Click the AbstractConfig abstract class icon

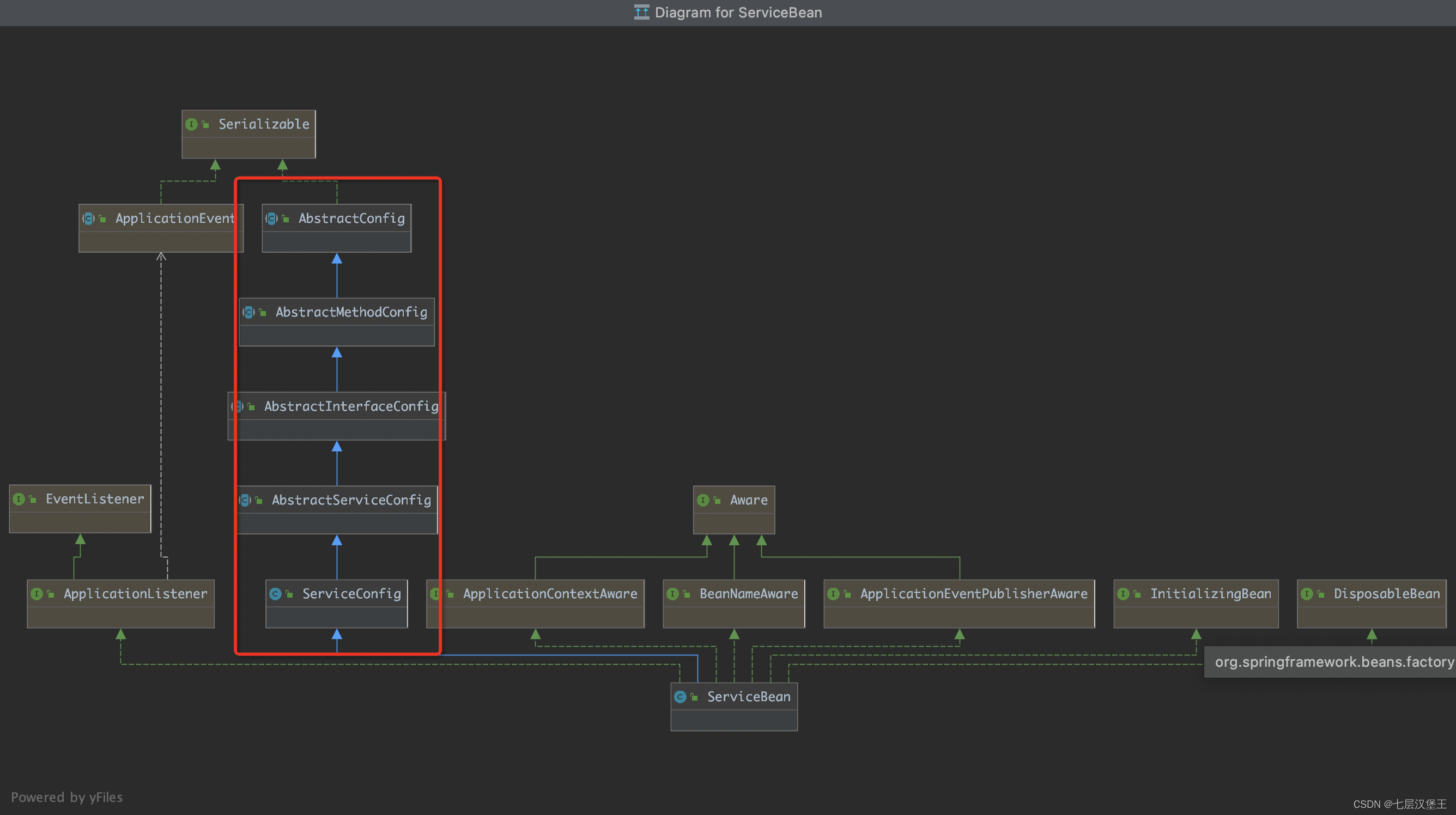click(272, 218)
